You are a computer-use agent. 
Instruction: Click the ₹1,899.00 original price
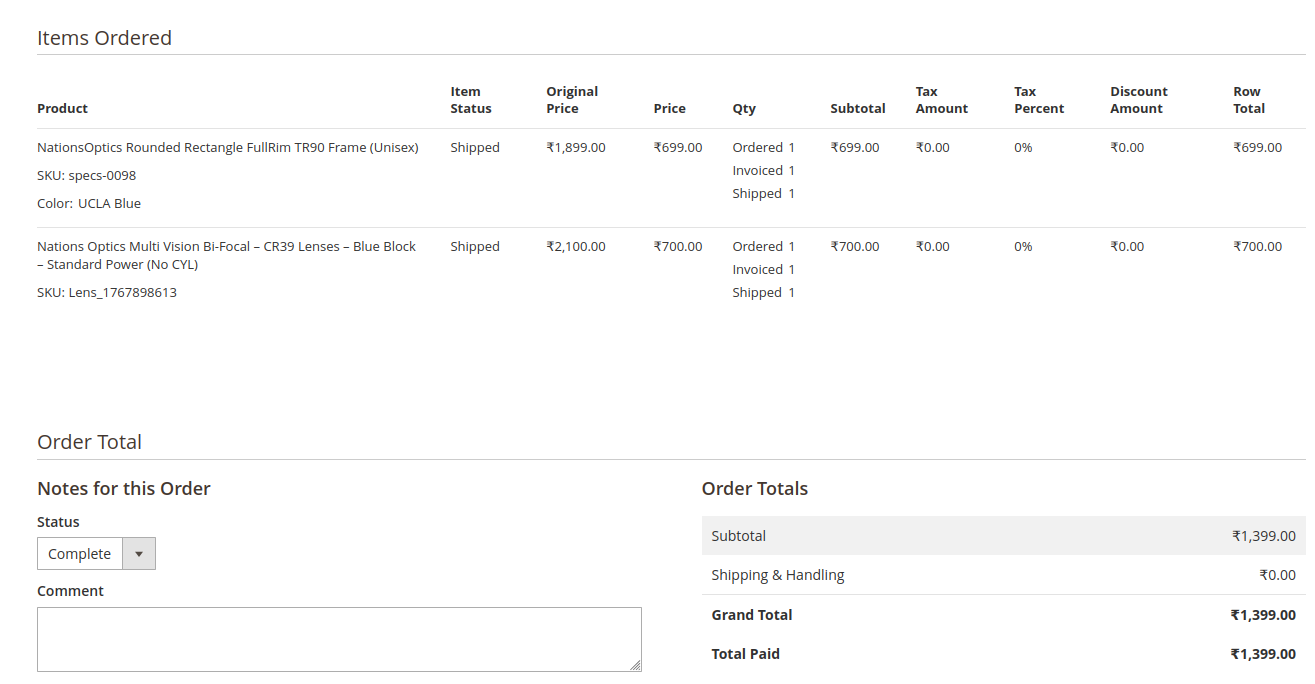point(575,147)
